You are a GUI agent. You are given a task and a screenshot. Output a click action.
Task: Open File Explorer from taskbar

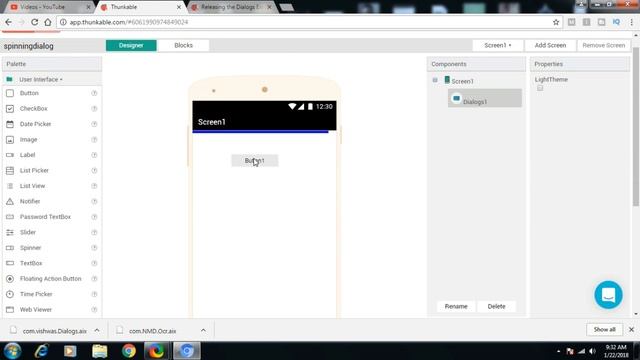(x=99, y=351)
